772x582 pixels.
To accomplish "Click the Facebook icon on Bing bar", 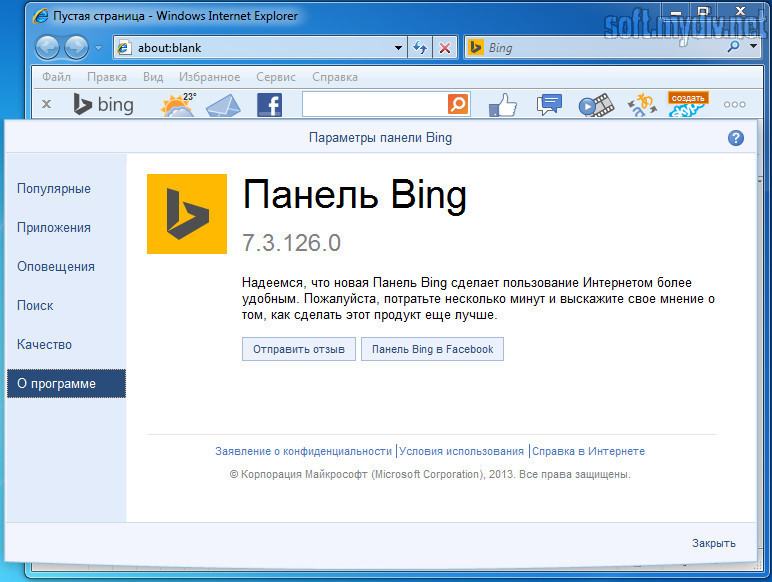I will pyautogui.click(x=269, y=105).
